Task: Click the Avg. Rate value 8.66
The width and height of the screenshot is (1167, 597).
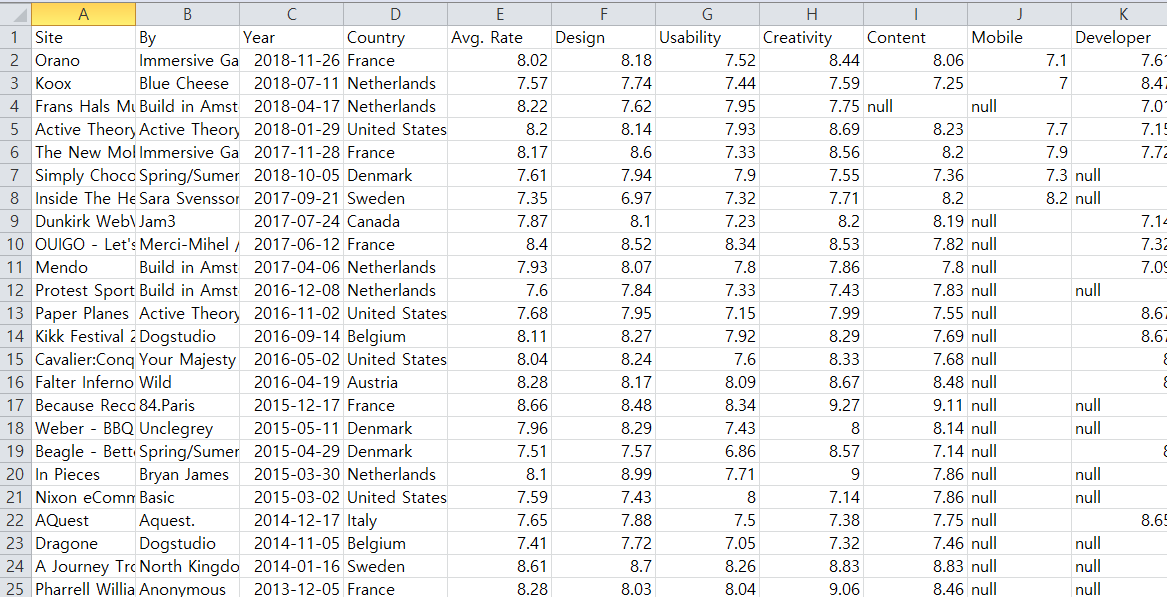Action: click(499, 405)
